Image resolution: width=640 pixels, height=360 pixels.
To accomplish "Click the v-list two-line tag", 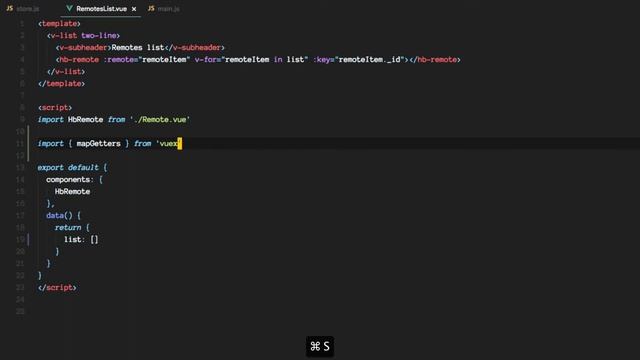I will pos(83,36).
